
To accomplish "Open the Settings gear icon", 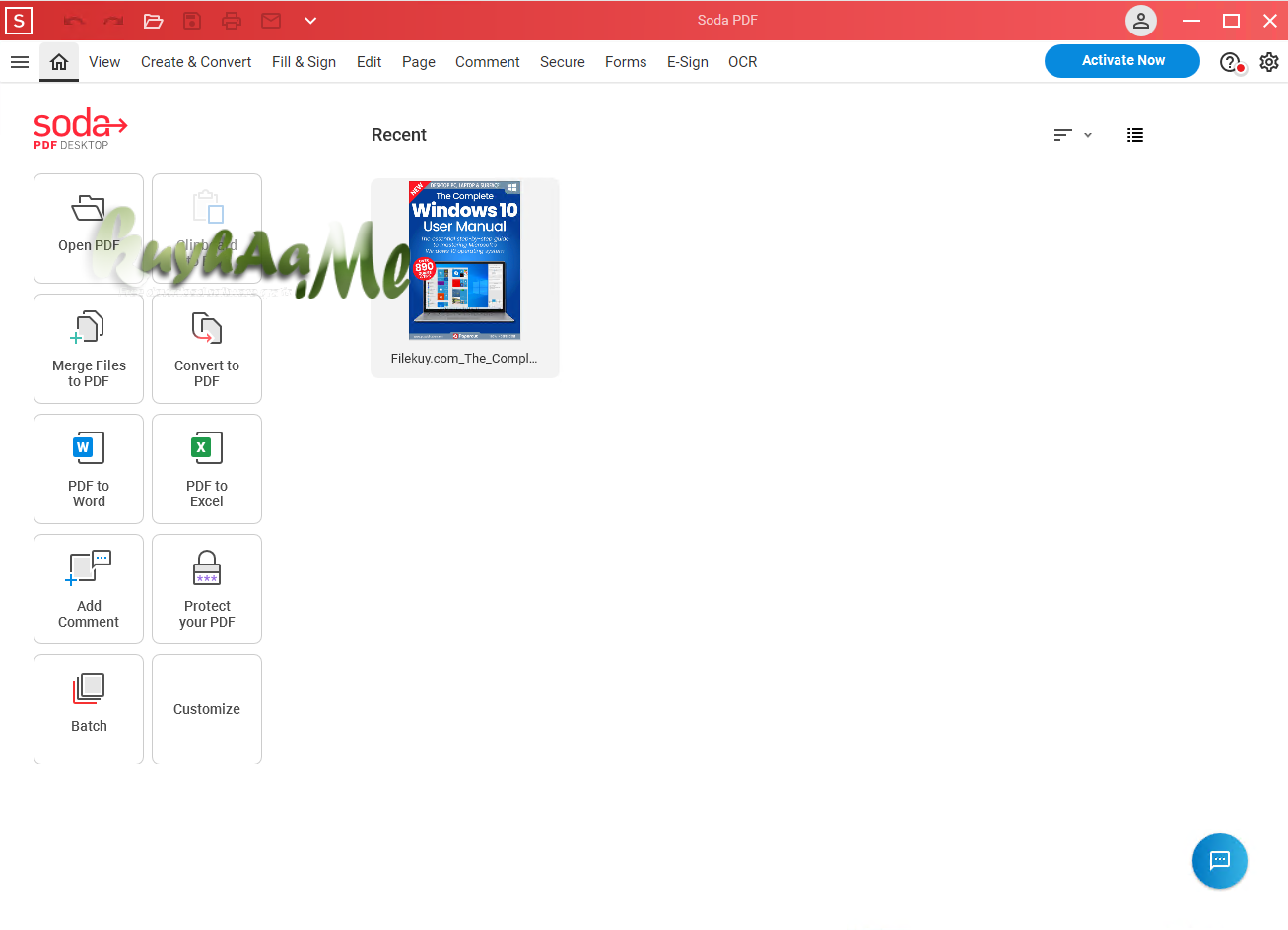I will tap(1269, 62).
